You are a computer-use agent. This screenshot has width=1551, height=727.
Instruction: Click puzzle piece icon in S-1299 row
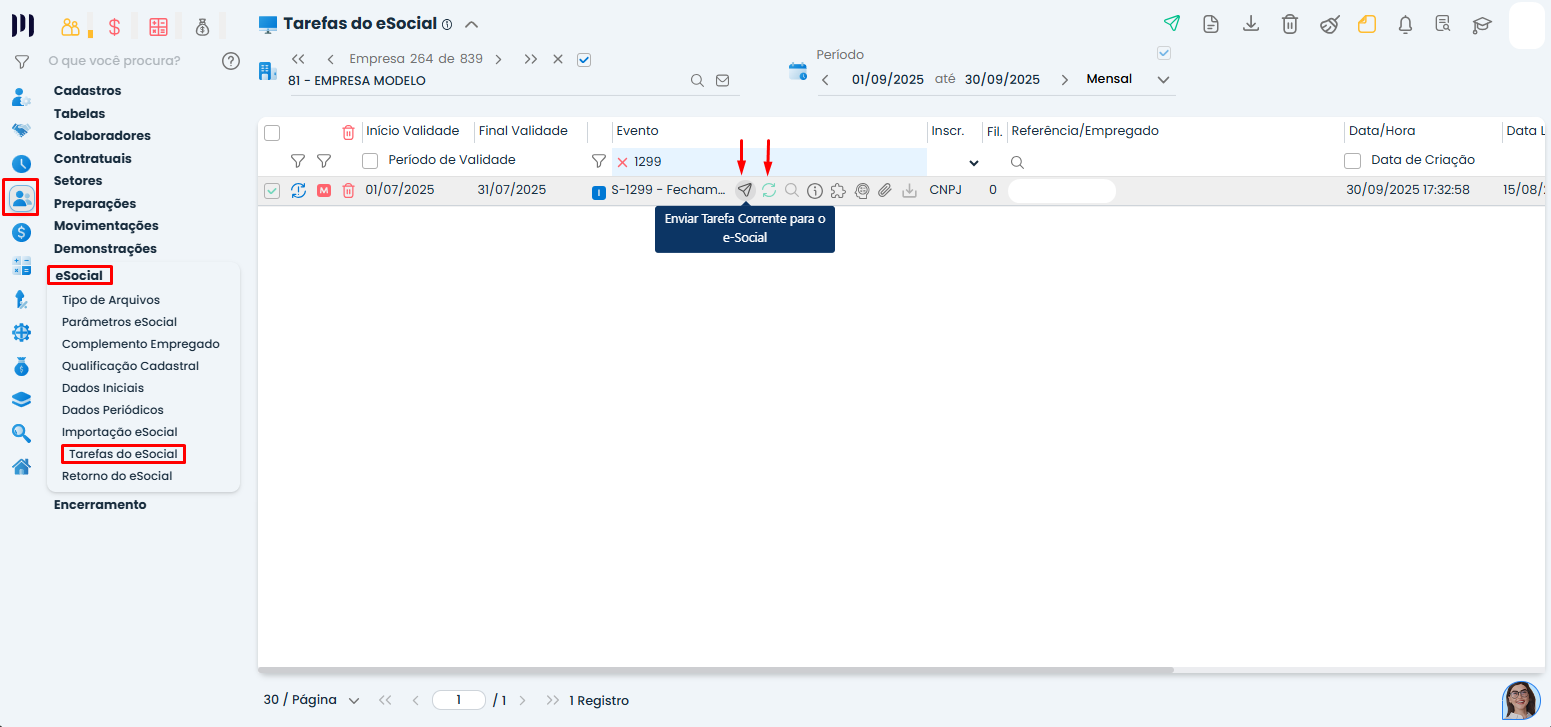[838, 190]
